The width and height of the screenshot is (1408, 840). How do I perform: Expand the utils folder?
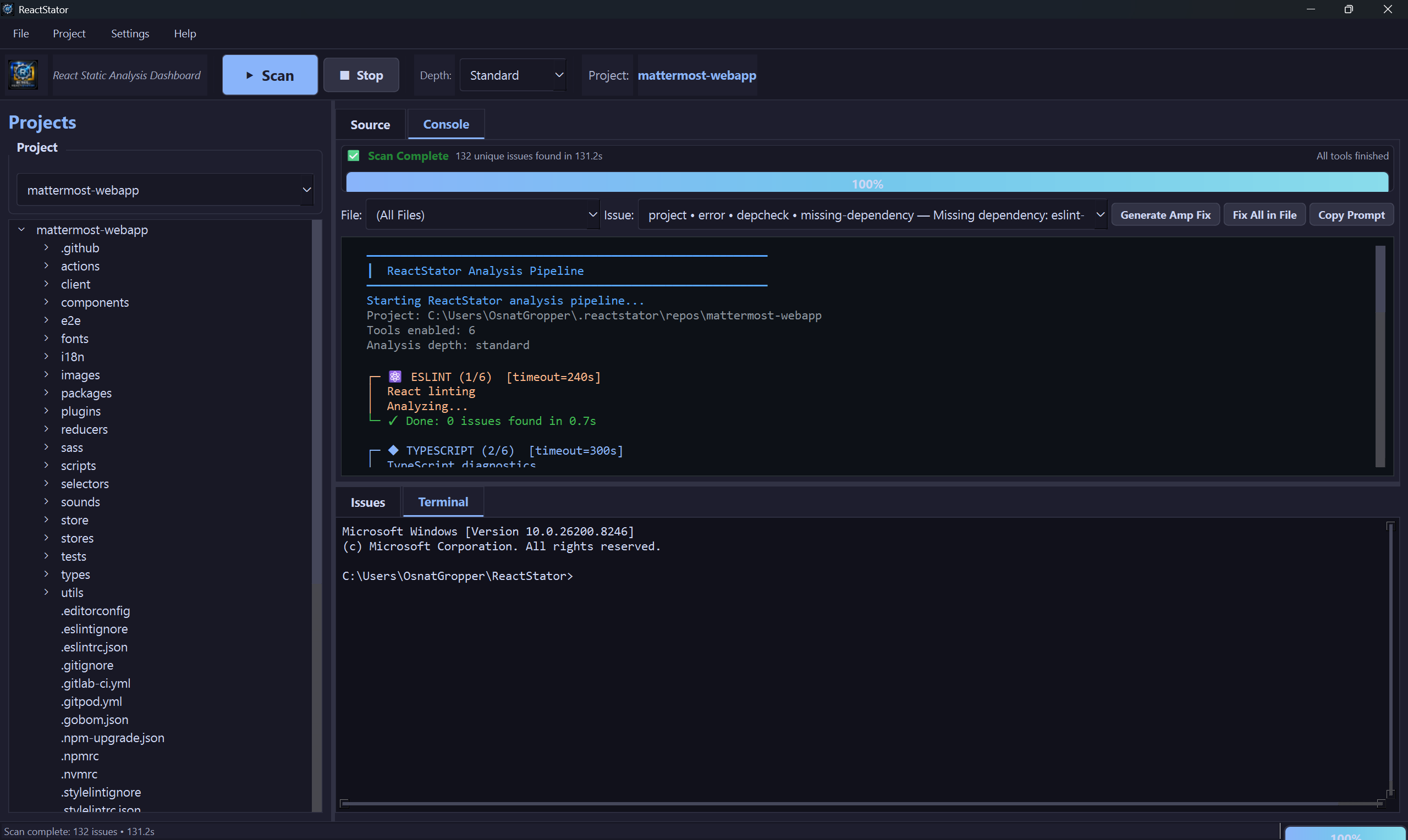46,592
